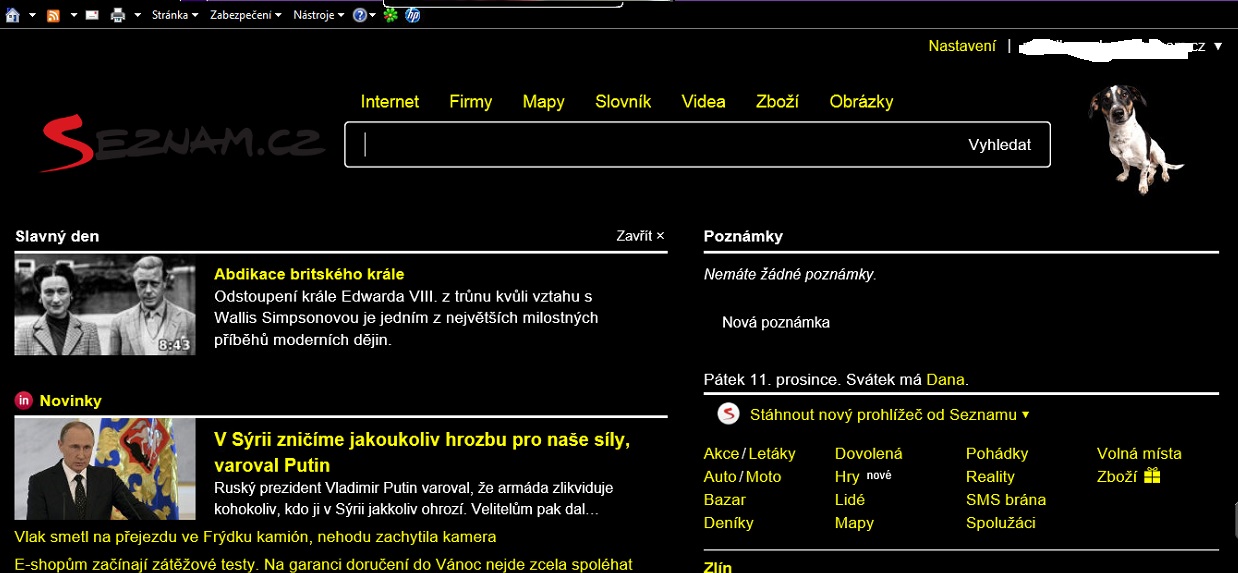Image resolution: width=1238 pixels, height=573 pixels.
Task: Switch to the Zboží search tab
Action: coord(778,101)
